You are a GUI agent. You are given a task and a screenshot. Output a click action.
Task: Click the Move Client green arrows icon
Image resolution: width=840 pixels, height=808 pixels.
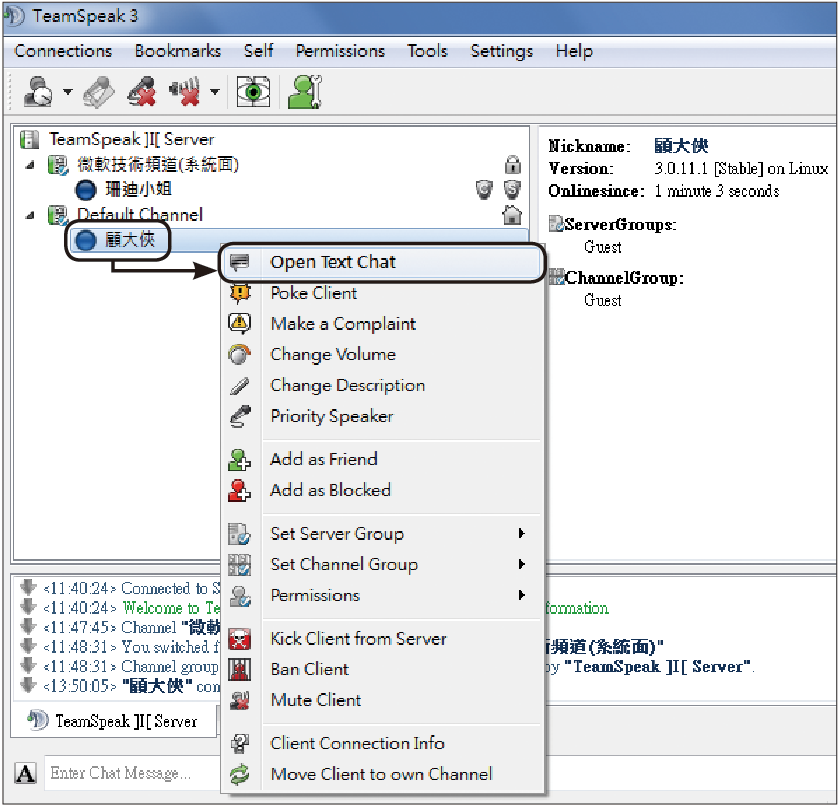click(x=239, y=774)
